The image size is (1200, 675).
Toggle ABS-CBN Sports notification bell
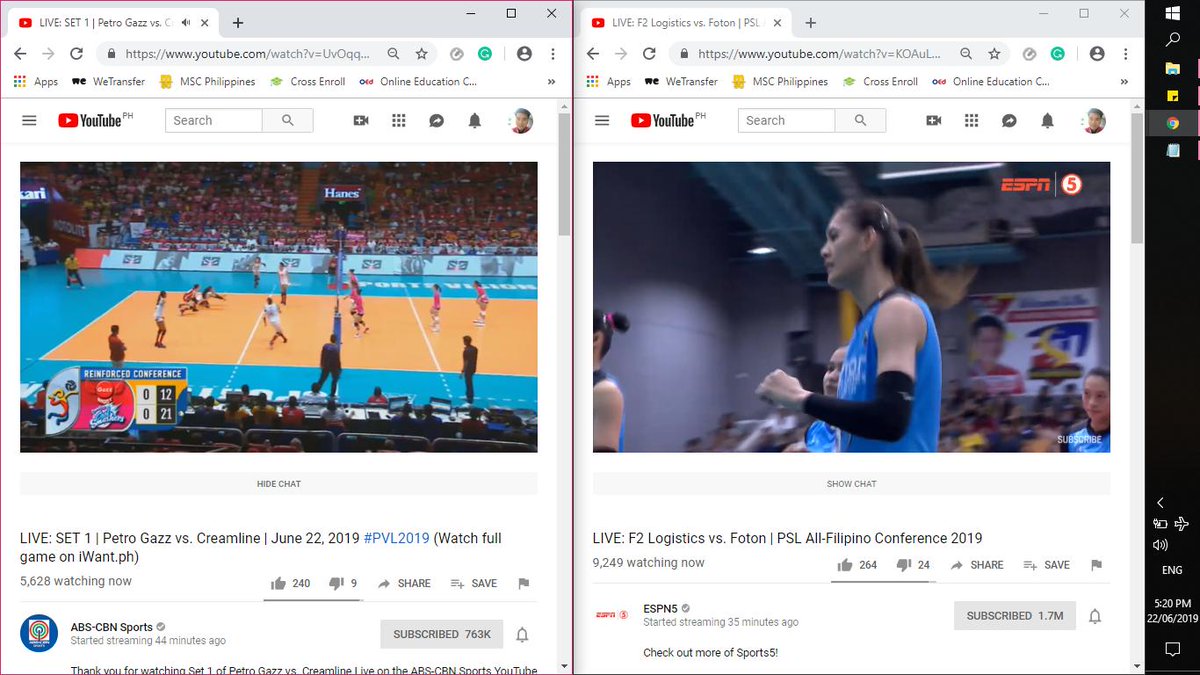point(522,634)
